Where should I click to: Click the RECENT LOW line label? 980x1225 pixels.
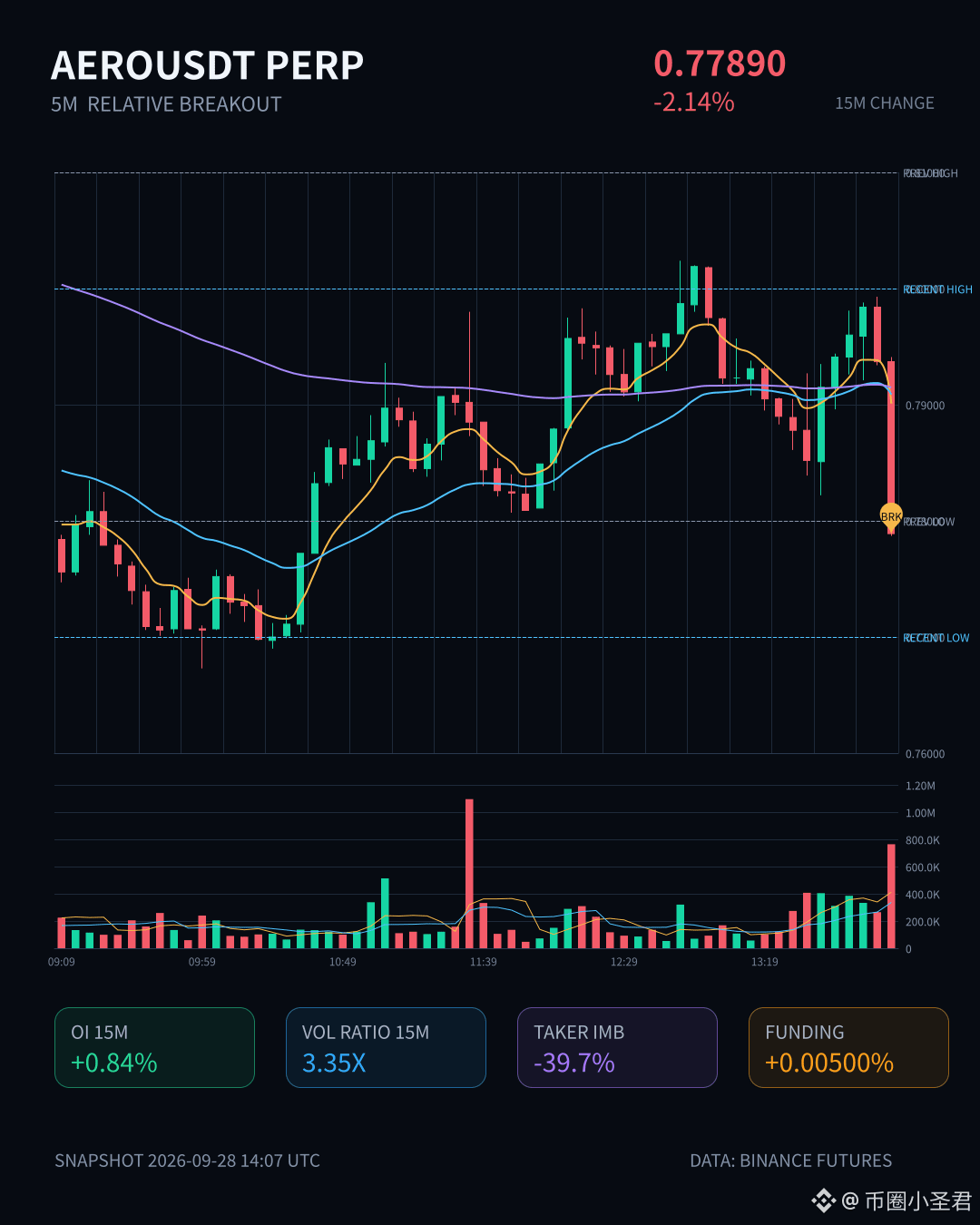936,638
